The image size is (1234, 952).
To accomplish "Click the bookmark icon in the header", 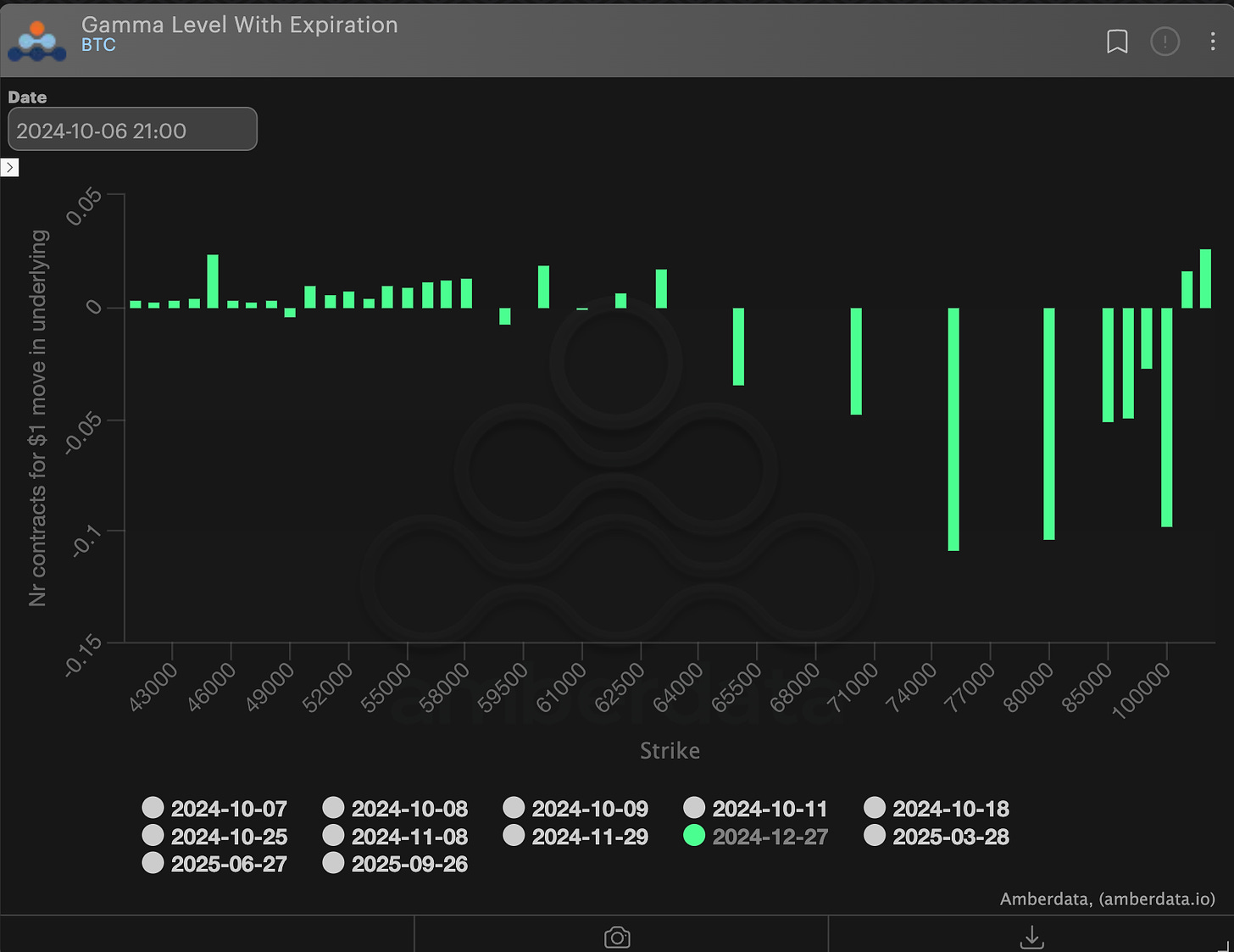I will click(x=1117, y=41).
